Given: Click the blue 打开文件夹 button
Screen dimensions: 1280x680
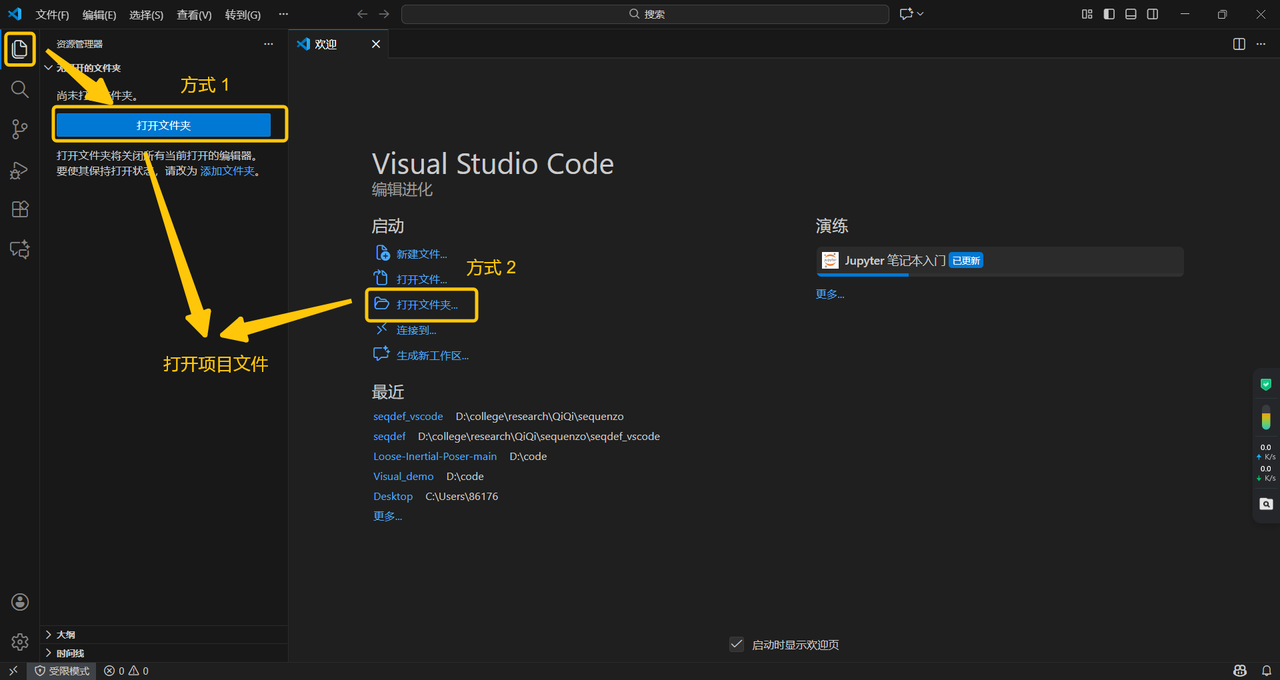Looking at the screenshot, I should [163, 125].
